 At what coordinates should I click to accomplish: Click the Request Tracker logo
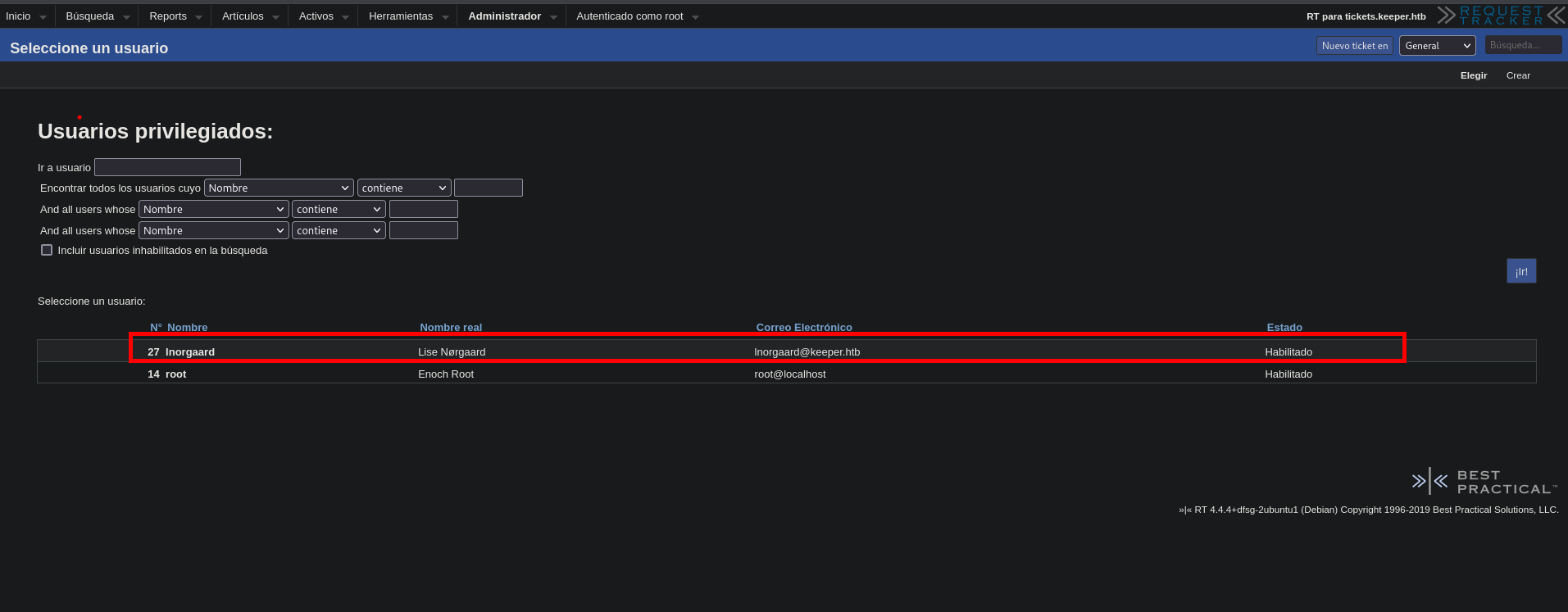1501,16
